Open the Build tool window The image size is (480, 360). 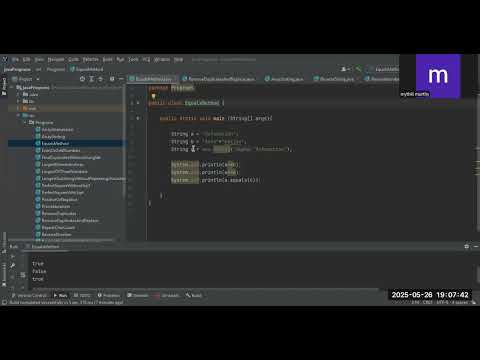coord(194,295)
